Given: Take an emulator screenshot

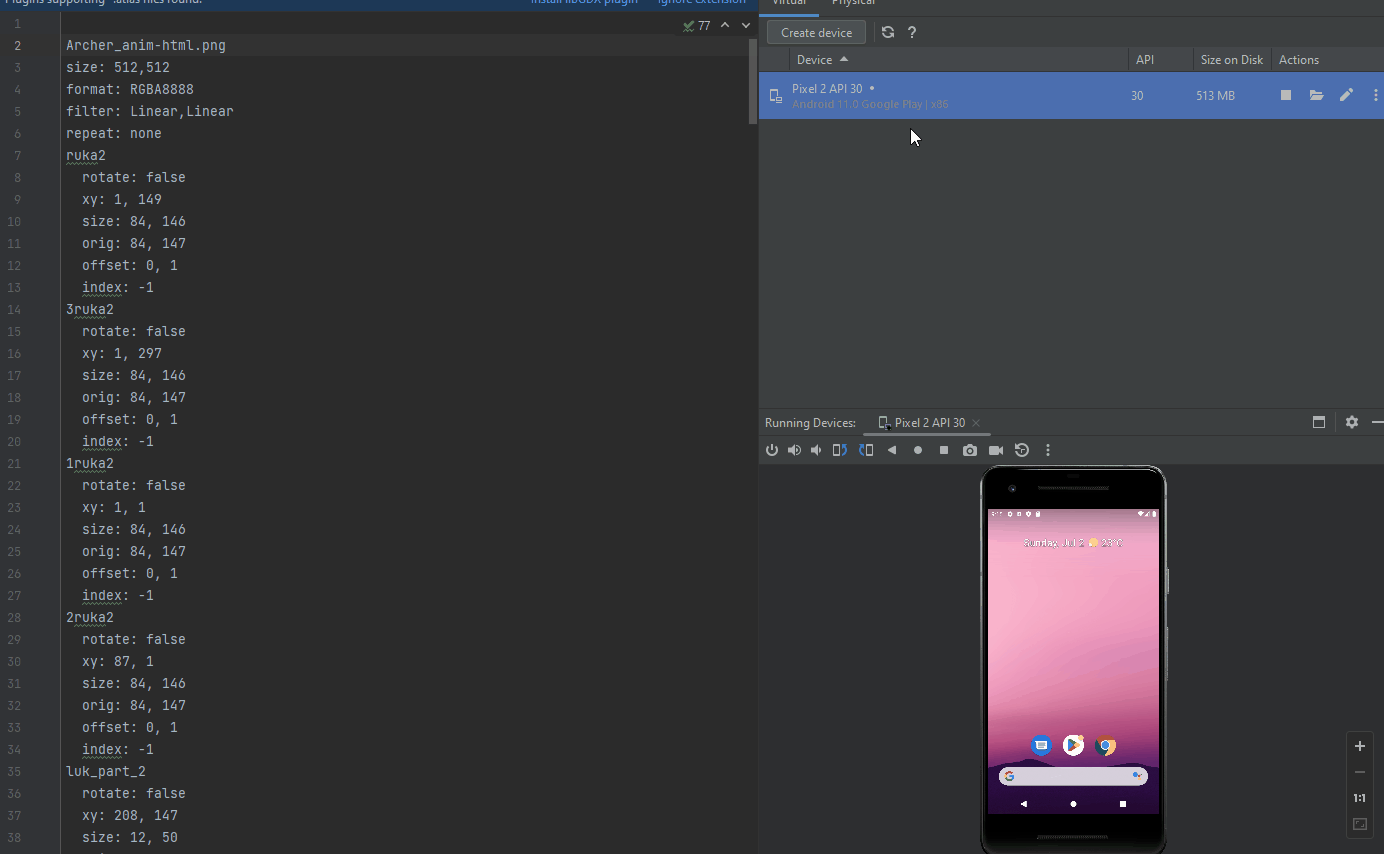Looking at the screenshot, I should (970, 450).
